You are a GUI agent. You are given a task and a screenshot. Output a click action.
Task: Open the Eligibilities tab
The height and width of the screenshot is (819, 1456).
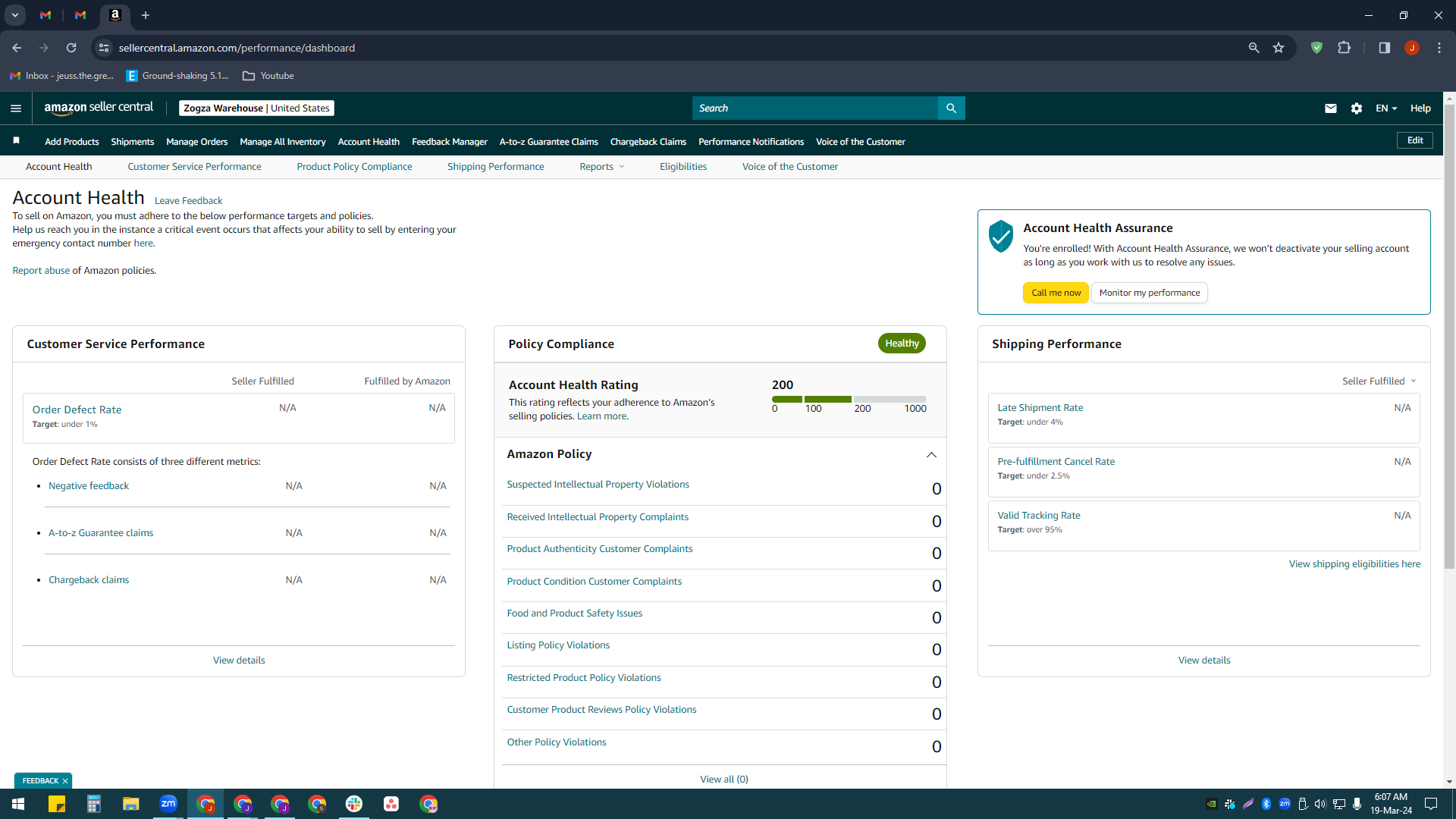click(683, 167)
